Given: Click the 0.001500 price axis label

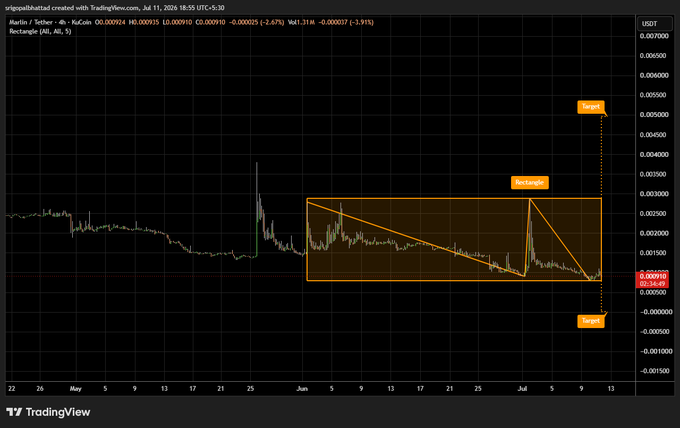Looking at the screenshot, I should pyautogui.click(x=654, y=253).
